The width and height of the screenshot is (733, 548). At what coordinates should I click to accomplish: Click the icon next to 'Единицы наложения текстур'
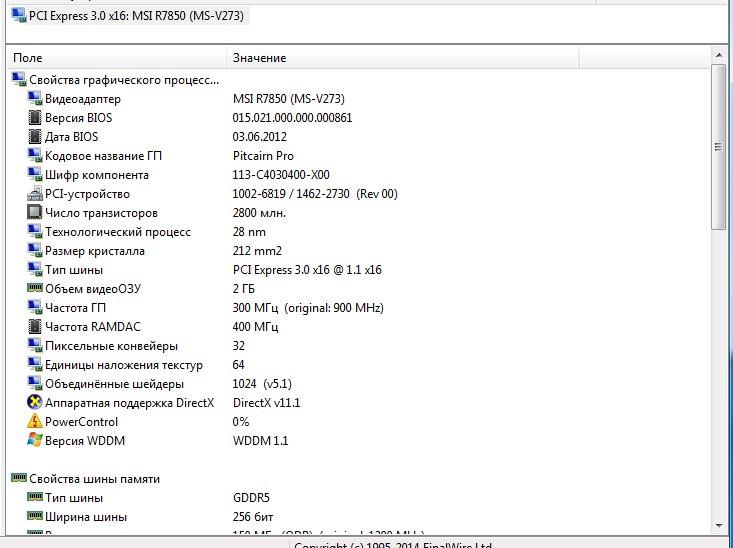coord(35,365)
